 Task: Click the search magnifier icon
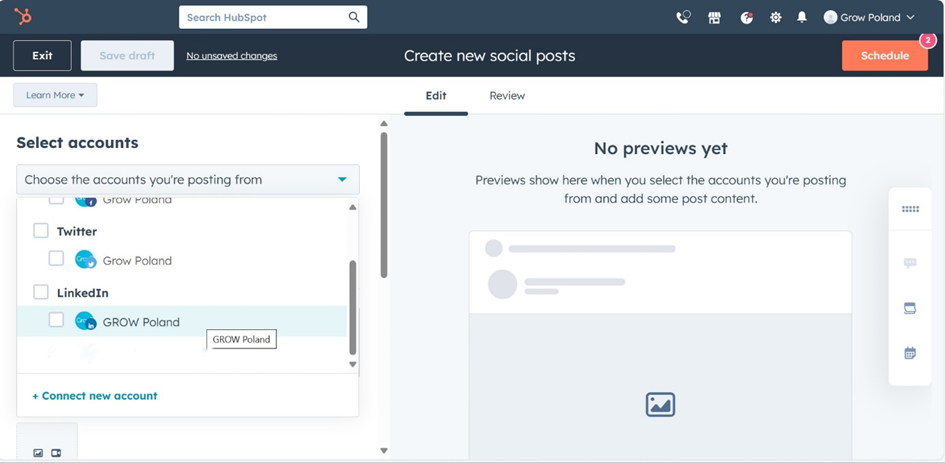coord(354,17)
